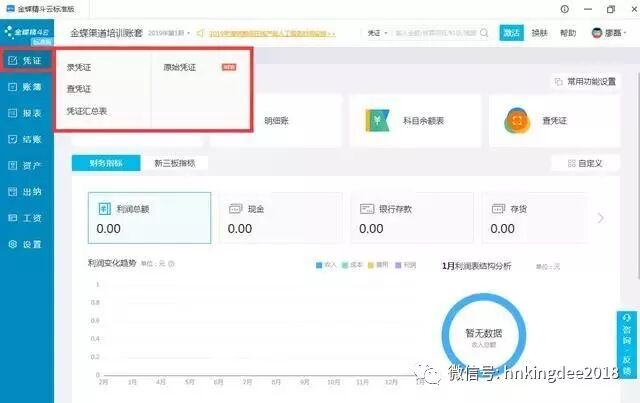The width and height of the screenshot is (640, 403).
Task: Open the yellow announcement link
Action: coord(272,33)
